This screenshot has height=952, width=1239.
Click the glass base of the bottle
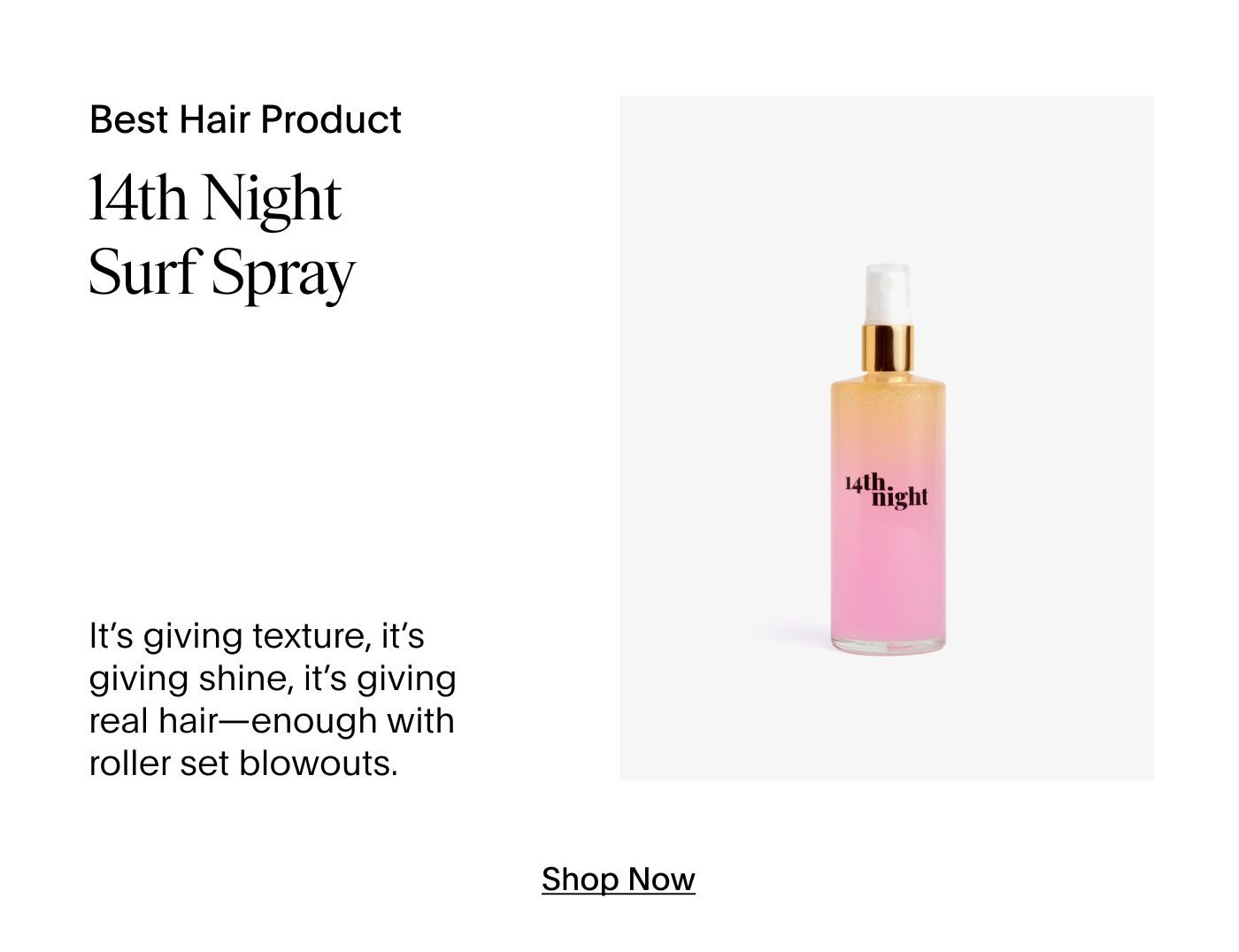point(888,645)
